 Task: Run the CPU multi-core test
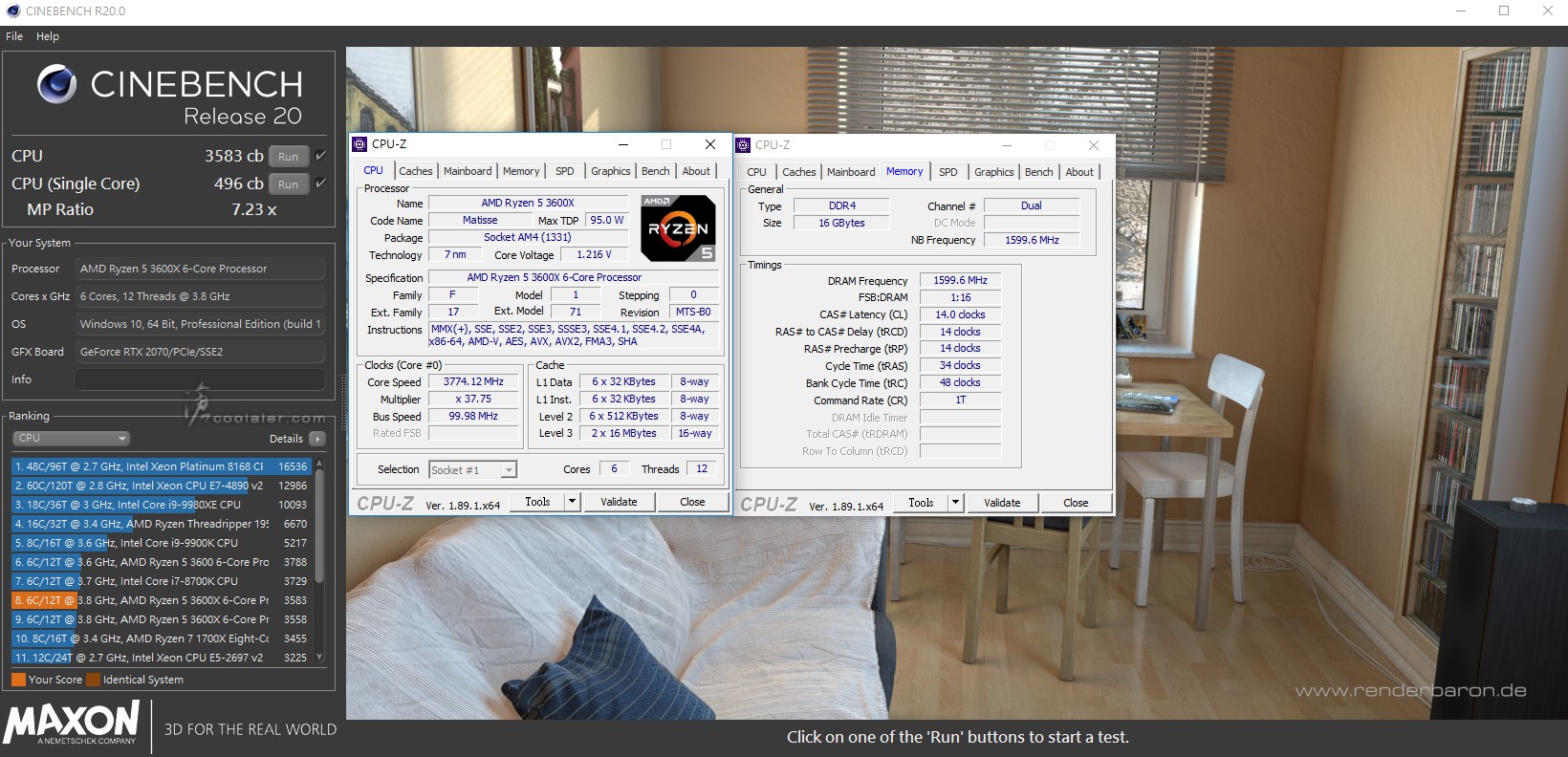tap(289, 156)
